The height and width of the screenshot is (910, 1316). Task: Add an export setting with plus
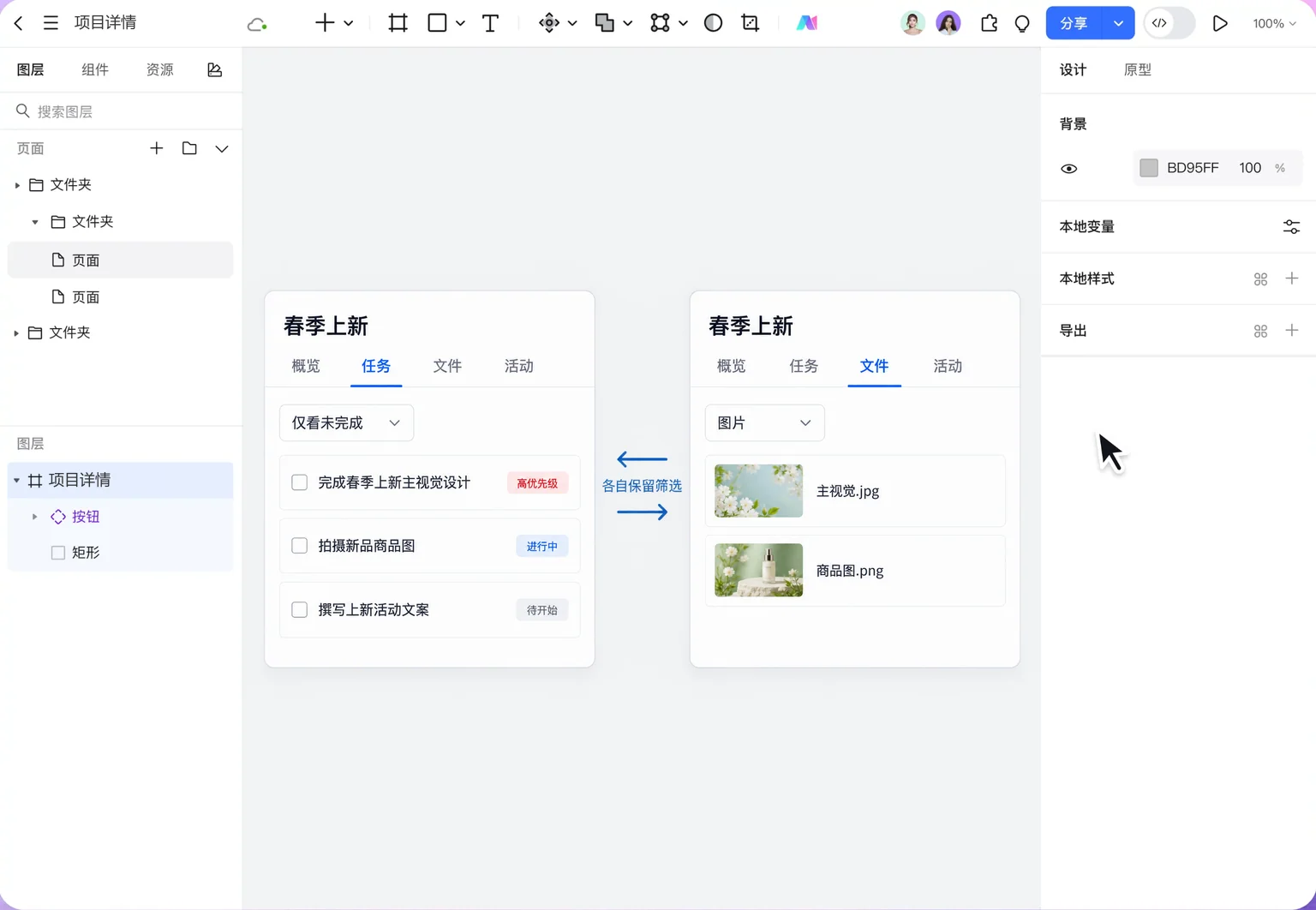coord(1292,331)
